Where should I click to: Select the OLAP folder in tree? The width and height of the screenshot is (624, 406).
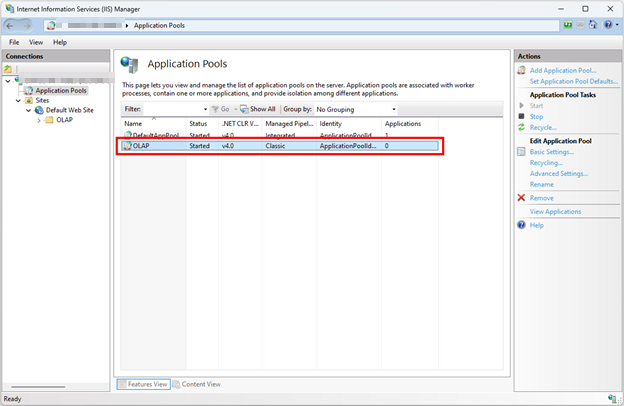pos(64,120)
